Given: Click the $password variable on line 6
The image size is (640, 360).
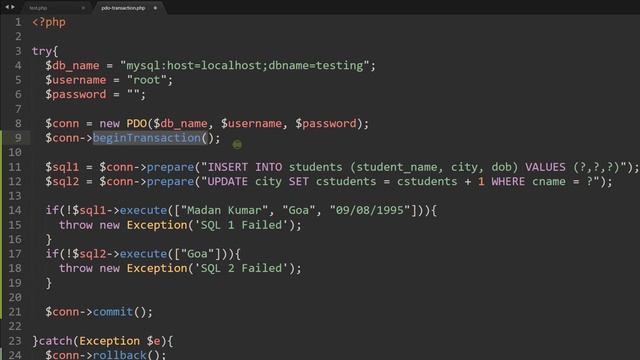Looking at the screenshot, I should point(76,94).
